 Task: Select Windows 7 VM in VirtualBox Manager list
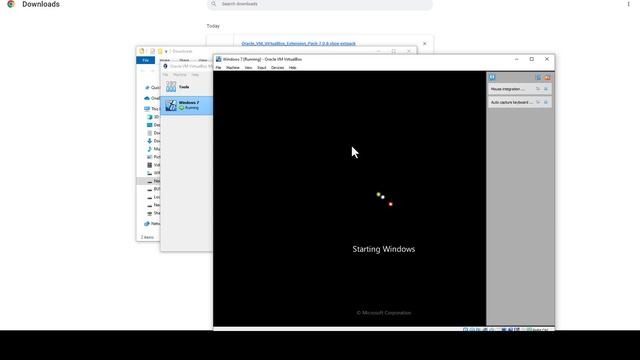pos(187,105)
